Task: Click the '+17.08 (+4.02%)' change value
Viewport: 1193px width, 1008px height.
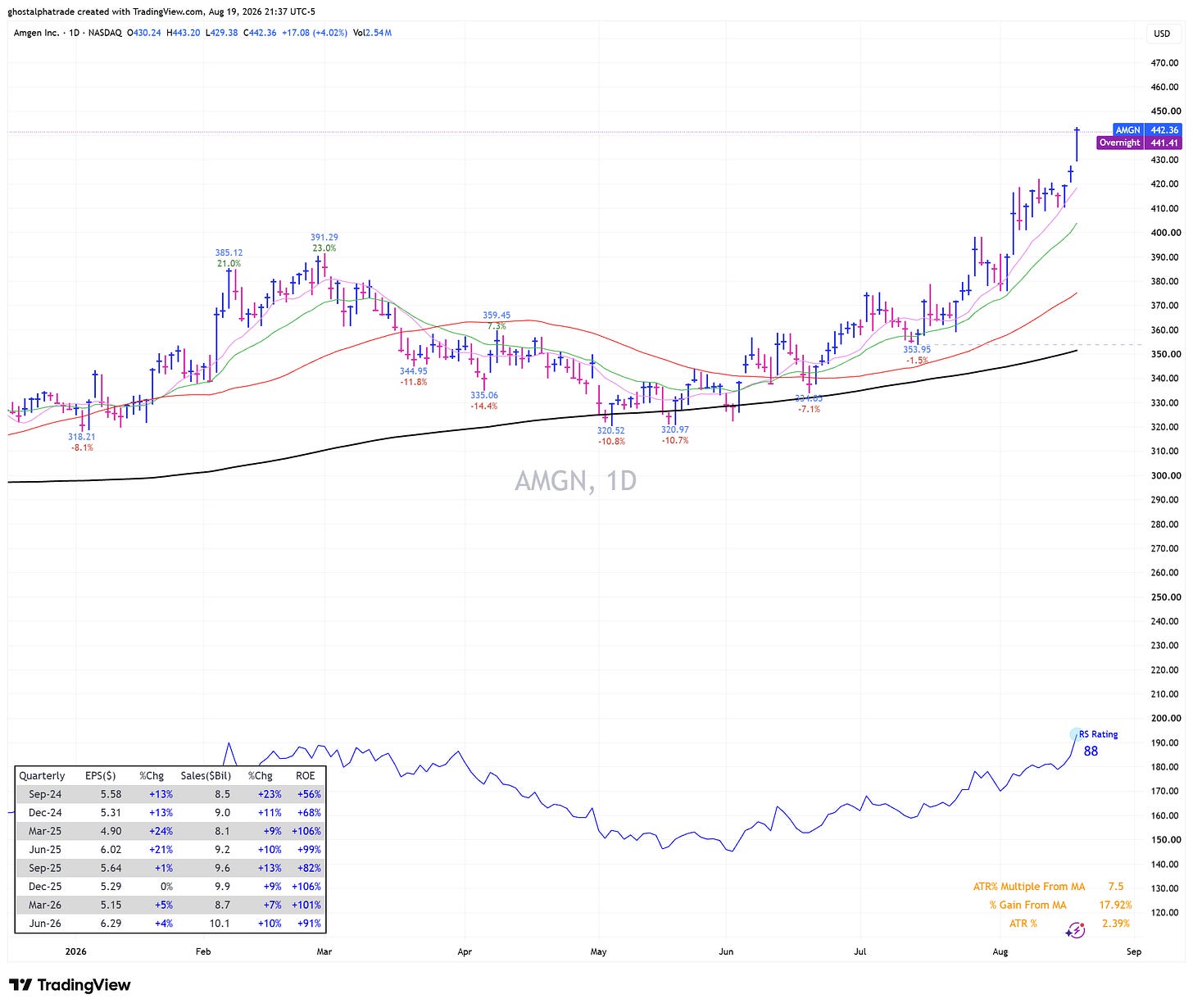Action: [314, 33]
